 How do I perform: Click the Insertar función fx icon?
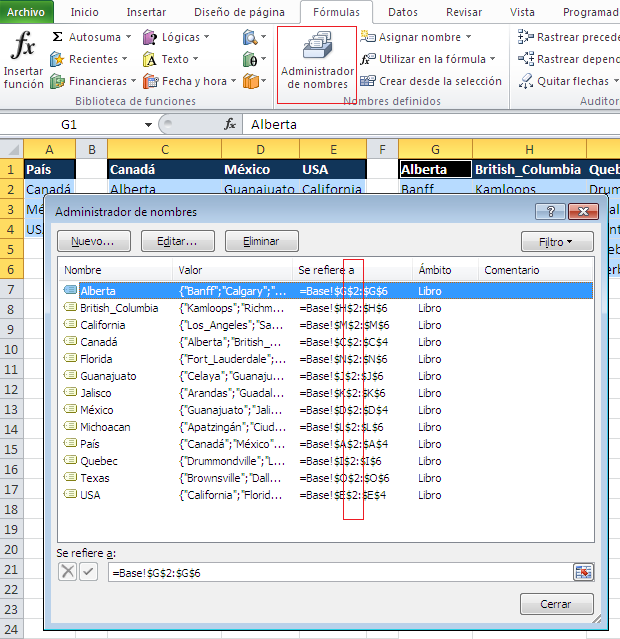tap(23, 47)
